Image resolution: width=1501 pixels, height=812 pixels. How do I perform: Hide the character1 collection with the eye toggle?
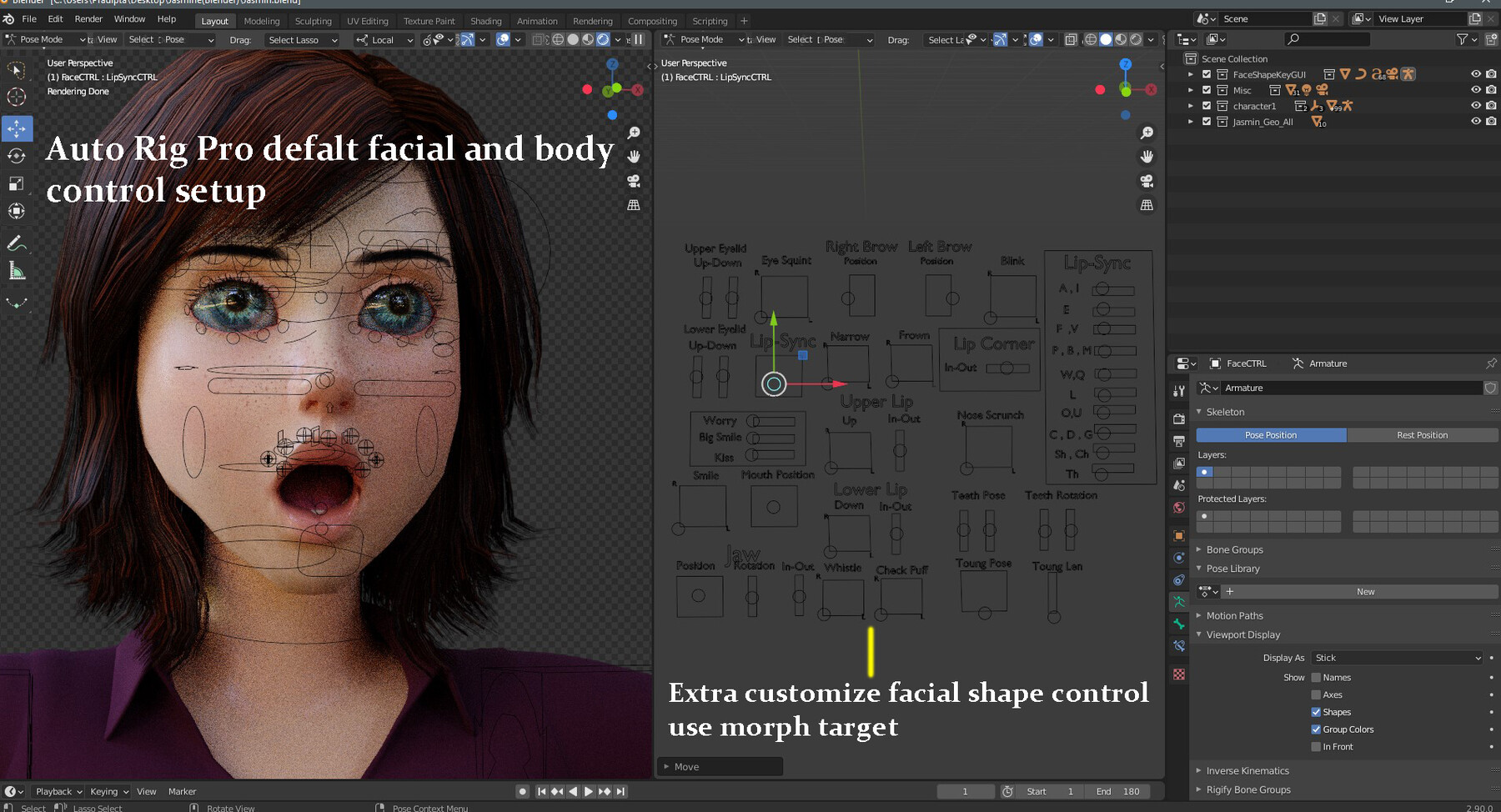pyautogui.click(x=1474, y=106)
